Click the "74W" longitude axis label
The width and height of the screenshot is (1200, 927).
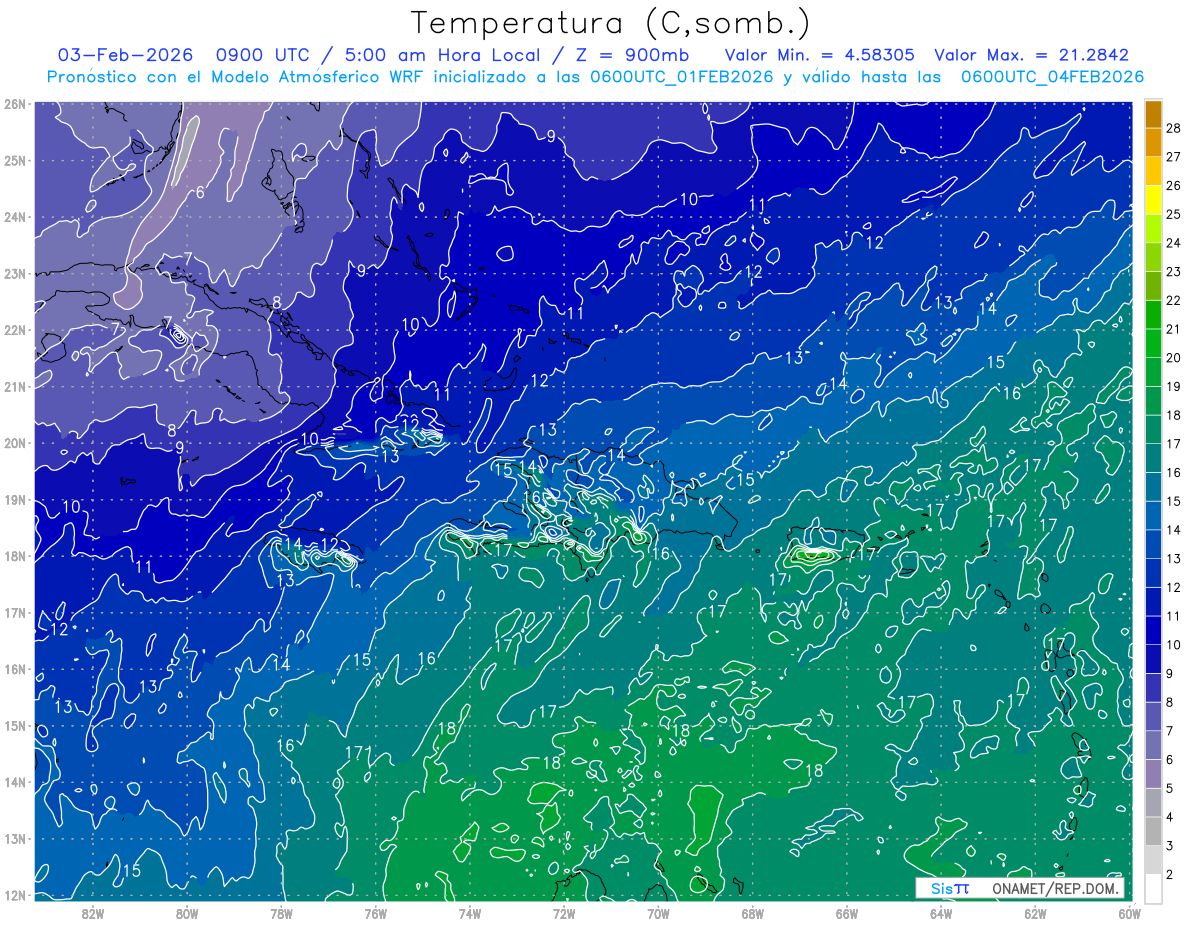point(470,913)
